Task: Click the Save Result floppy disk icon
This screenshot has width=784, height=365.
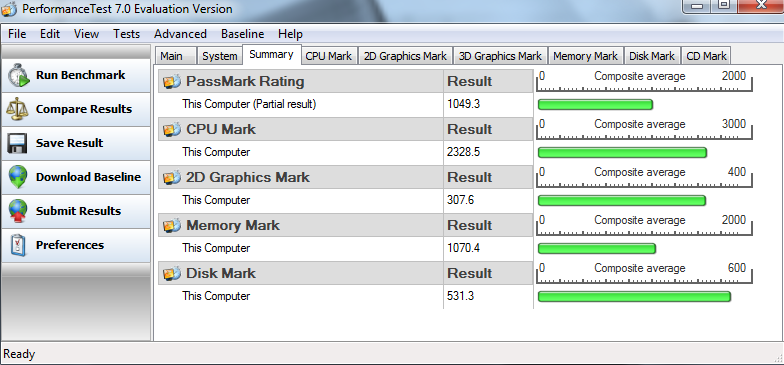Action: click(x=17, y=143)
